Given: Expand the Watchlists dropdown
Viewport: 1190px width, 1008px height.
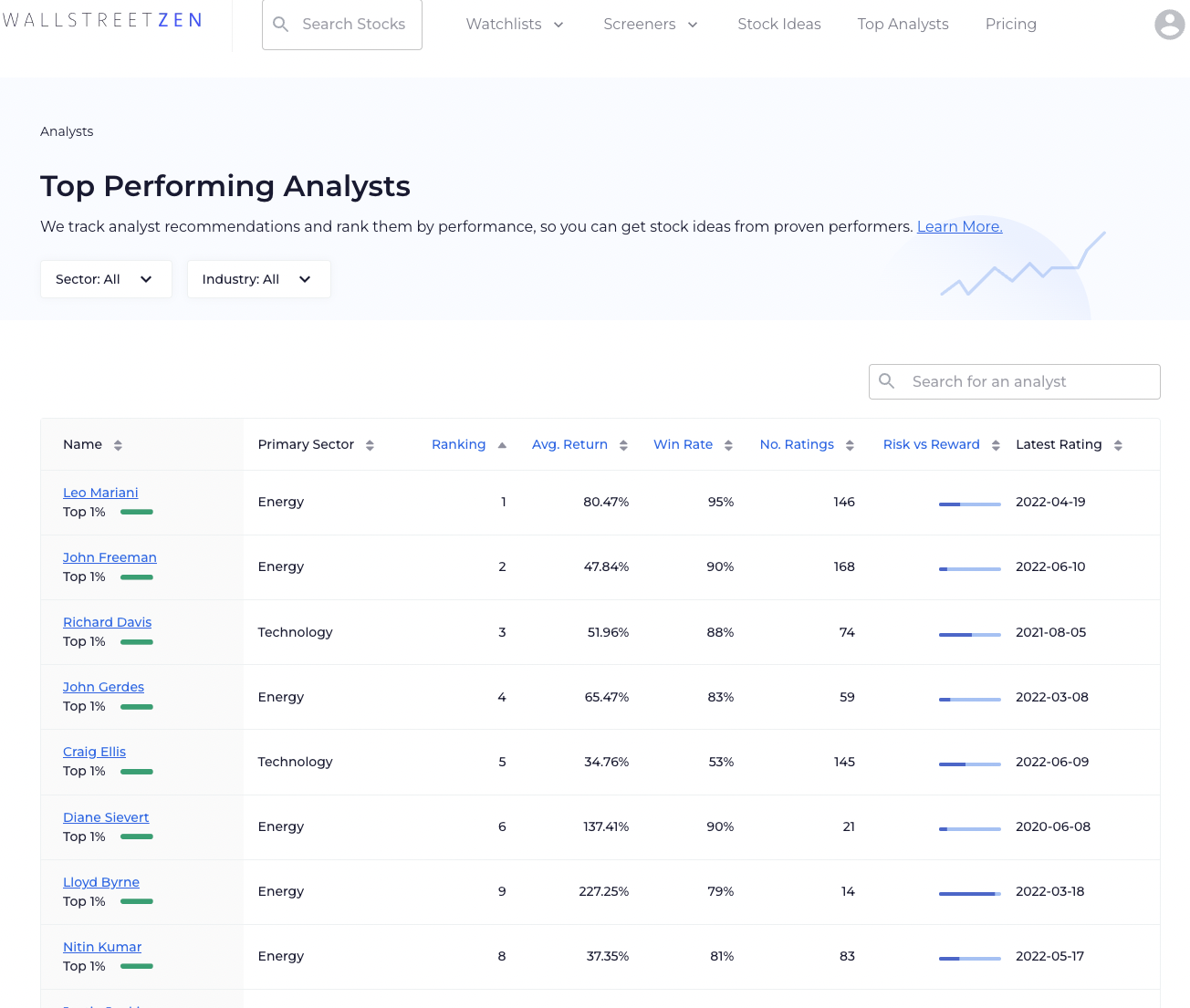Looking at the screenshot, I should [514, 25].
